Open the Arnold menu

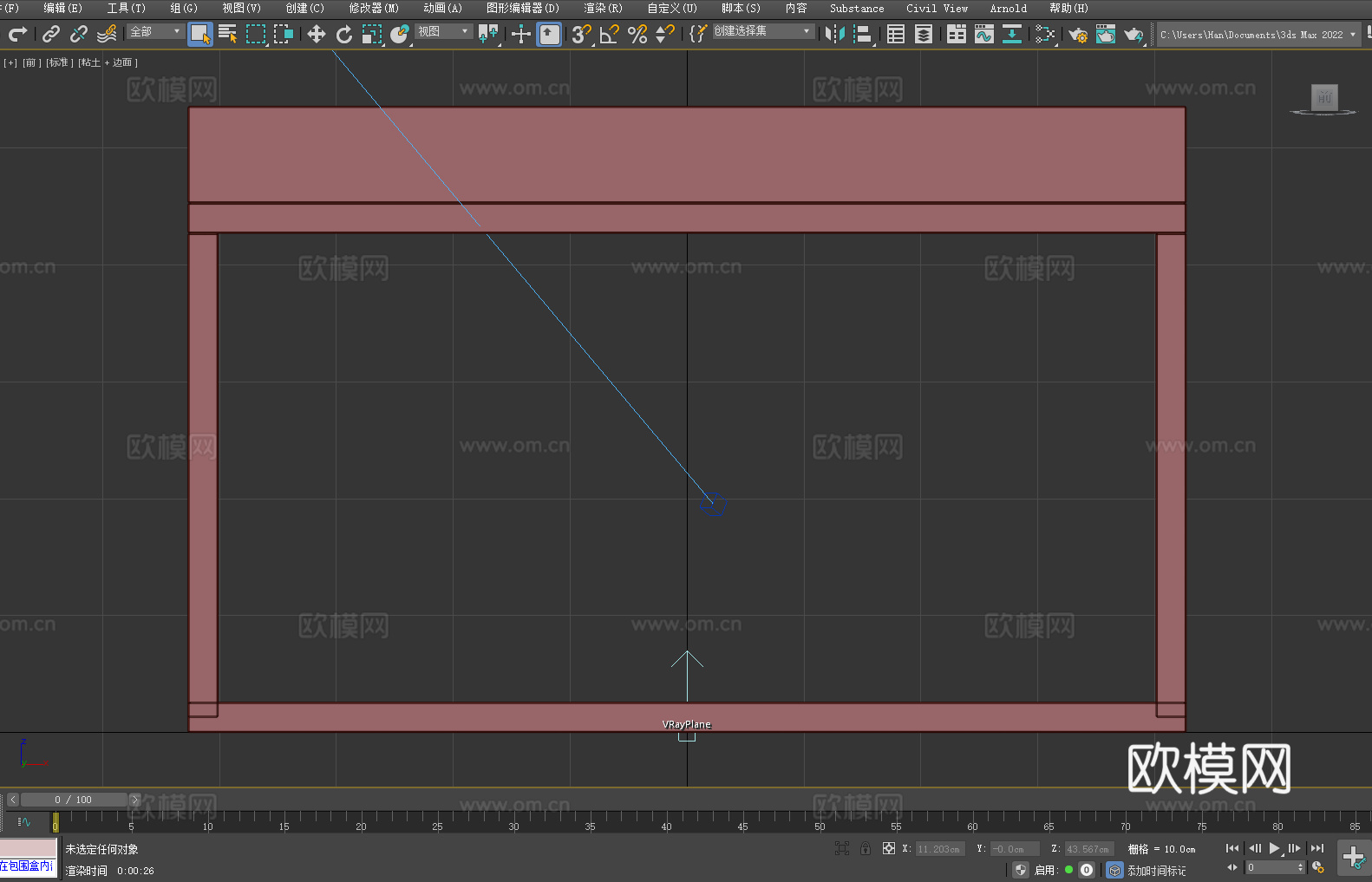click(x=1008, y=8)
